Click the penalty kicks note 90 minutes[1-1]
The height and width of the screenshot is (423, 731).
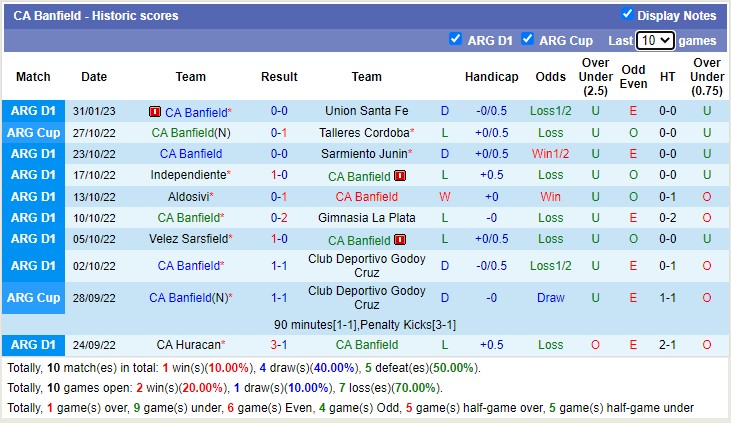(x=365, y=325)
